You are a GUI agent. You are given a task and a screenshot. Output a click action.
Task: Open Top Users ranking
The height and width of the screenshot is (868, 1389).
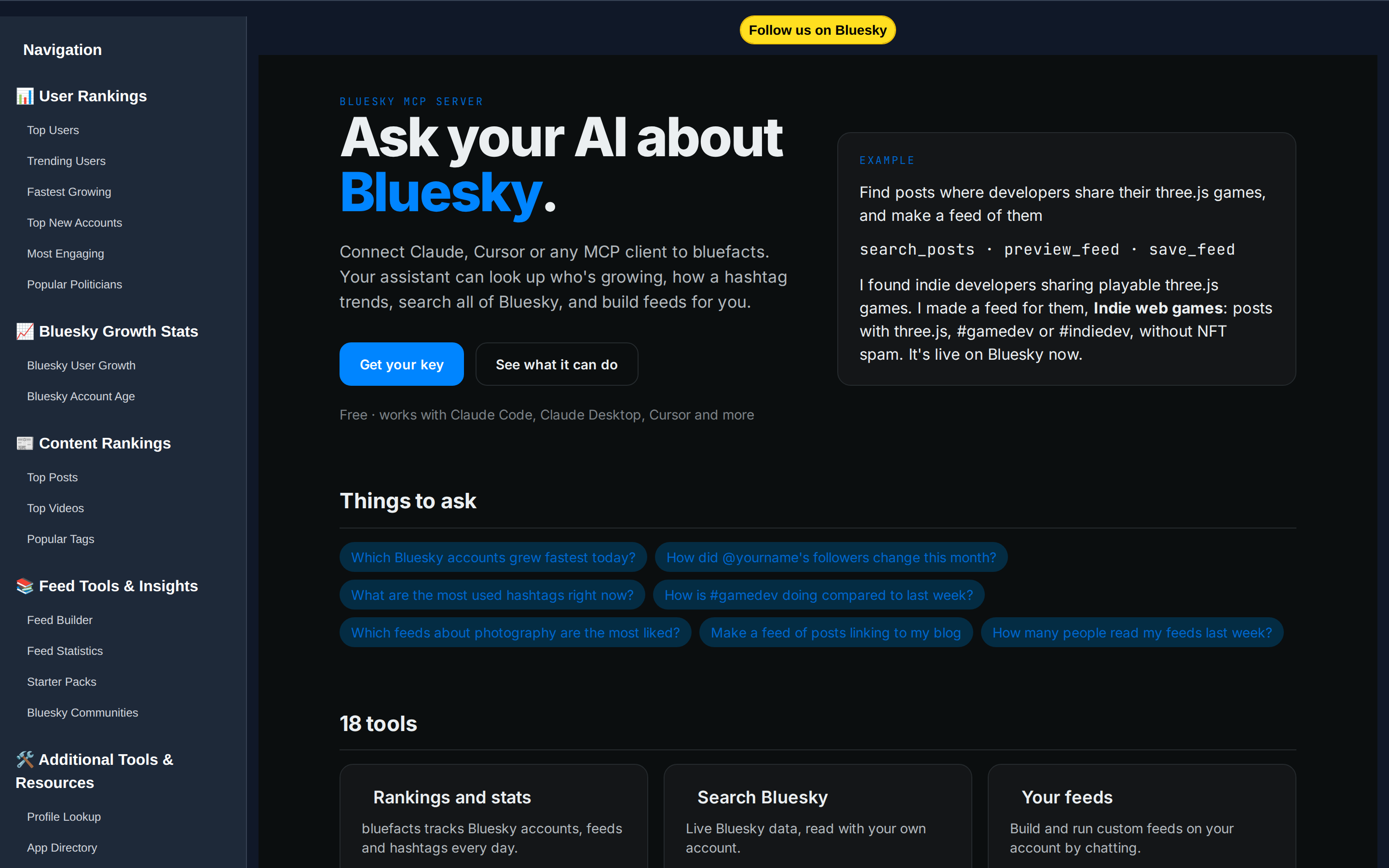pos(53,130)
